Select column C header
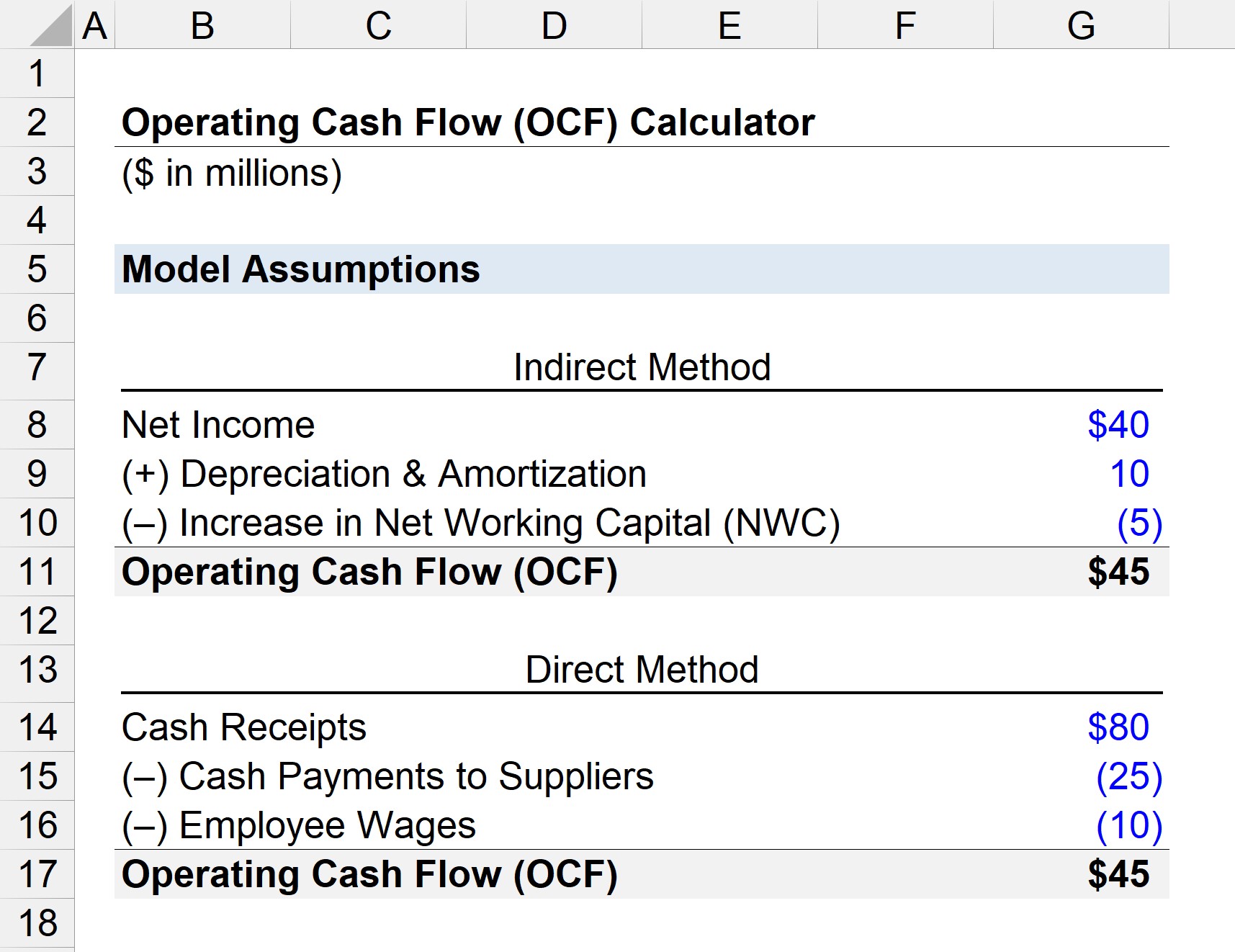1235x952 pixels. point(378,26)
